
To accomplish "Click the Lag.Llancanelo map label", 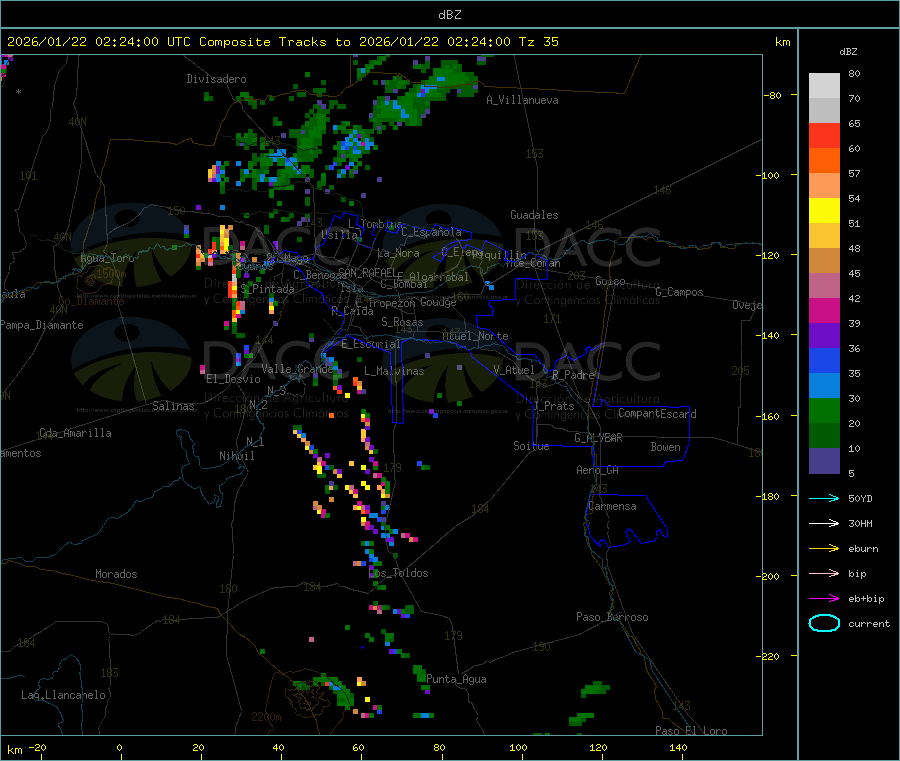I will click(64, 695).
